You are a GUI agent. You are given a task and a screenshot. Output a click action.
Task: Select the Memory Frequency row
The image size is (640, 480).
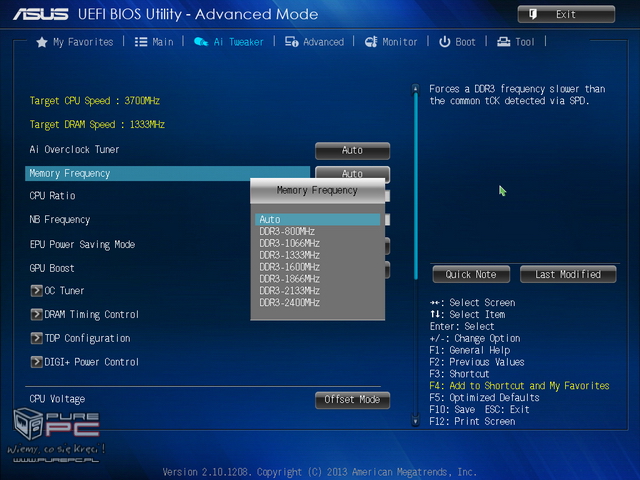point(167,173)
